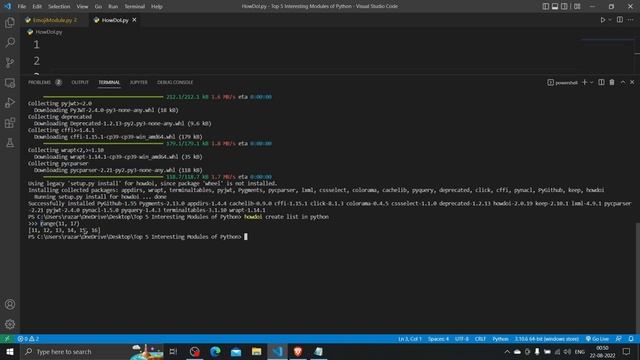The width and height of the screenshot is (640, 360).
Task: Open the Testing flask view
Action: pyautogui.click(x=10, y=143)
